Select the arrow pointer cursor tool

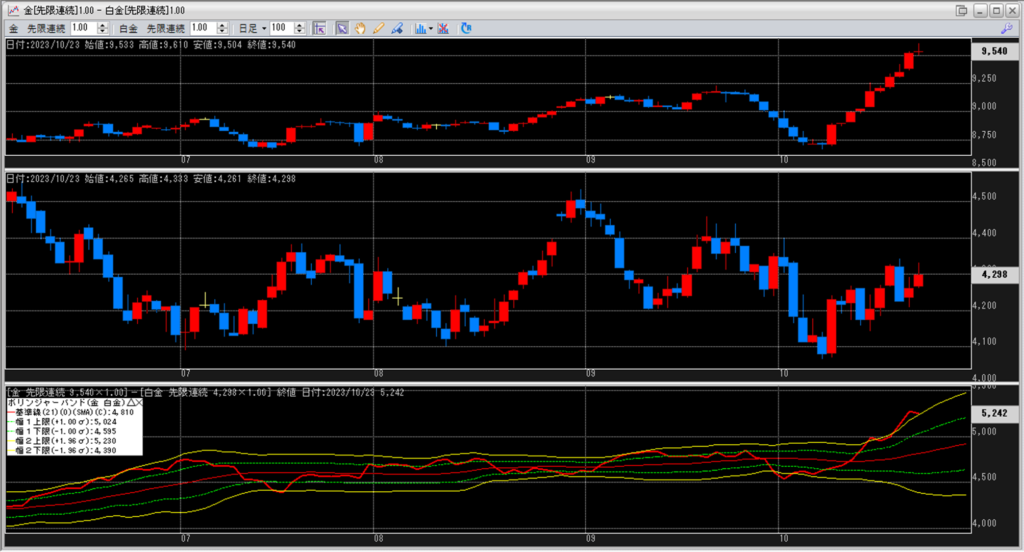(341, 28)
